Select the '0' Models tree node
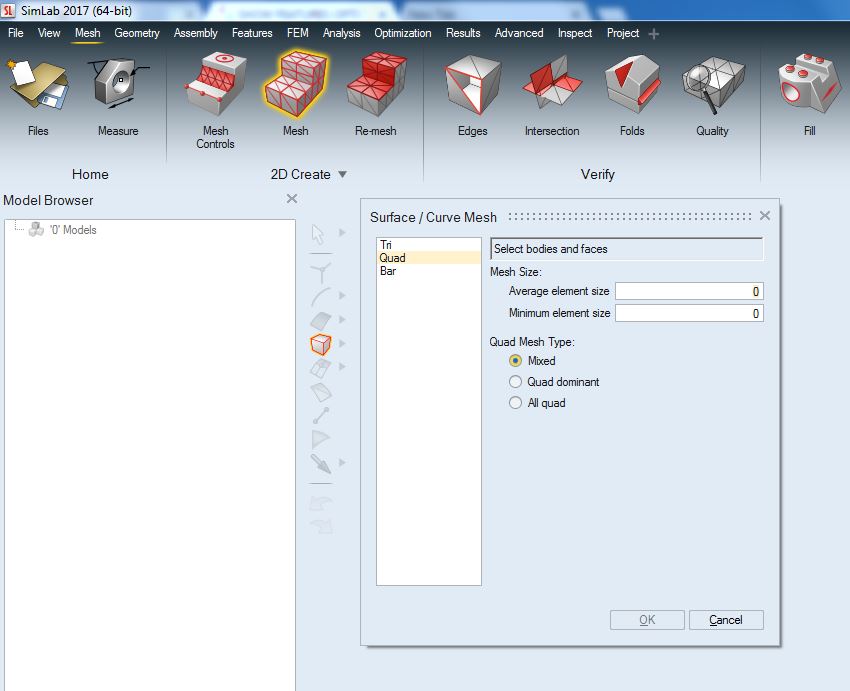 (x=73, y=230)
